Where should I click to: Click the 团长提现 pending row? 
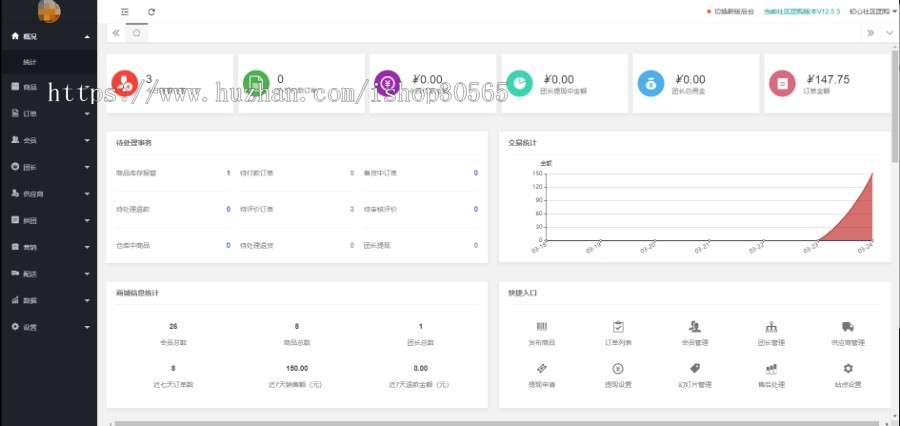click(421, 245)
